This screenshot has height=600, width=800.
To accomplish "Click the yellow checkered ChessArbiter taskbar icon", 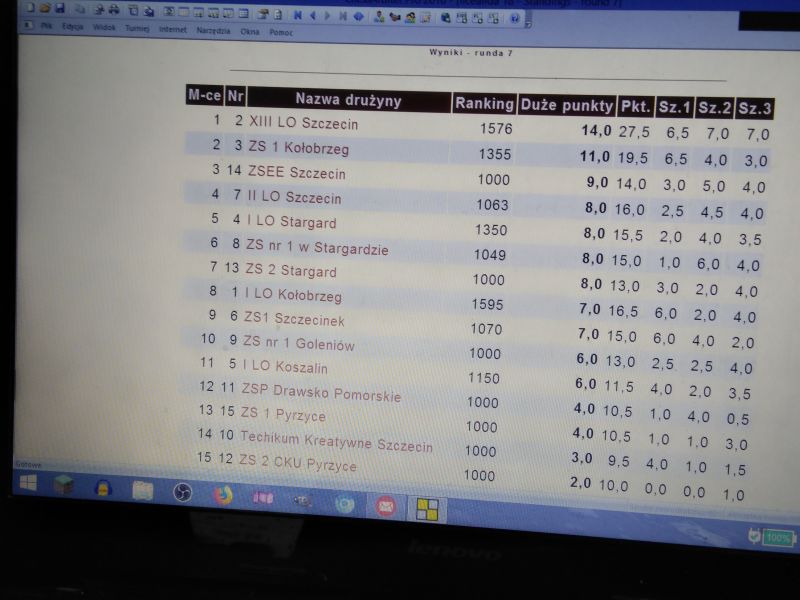I will (x=427, y=510).
